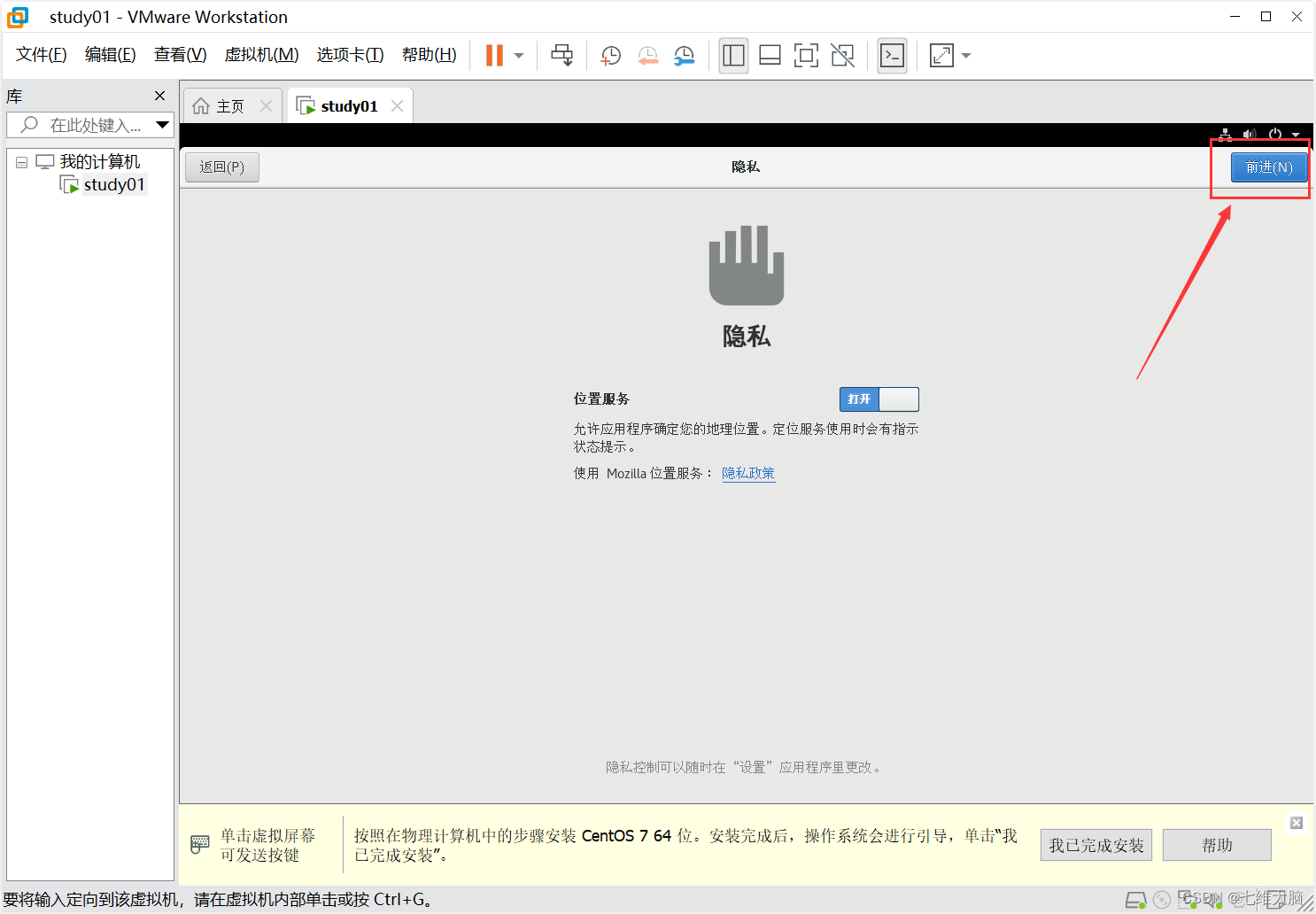Switch to the study01 tab

click(349, 106)
